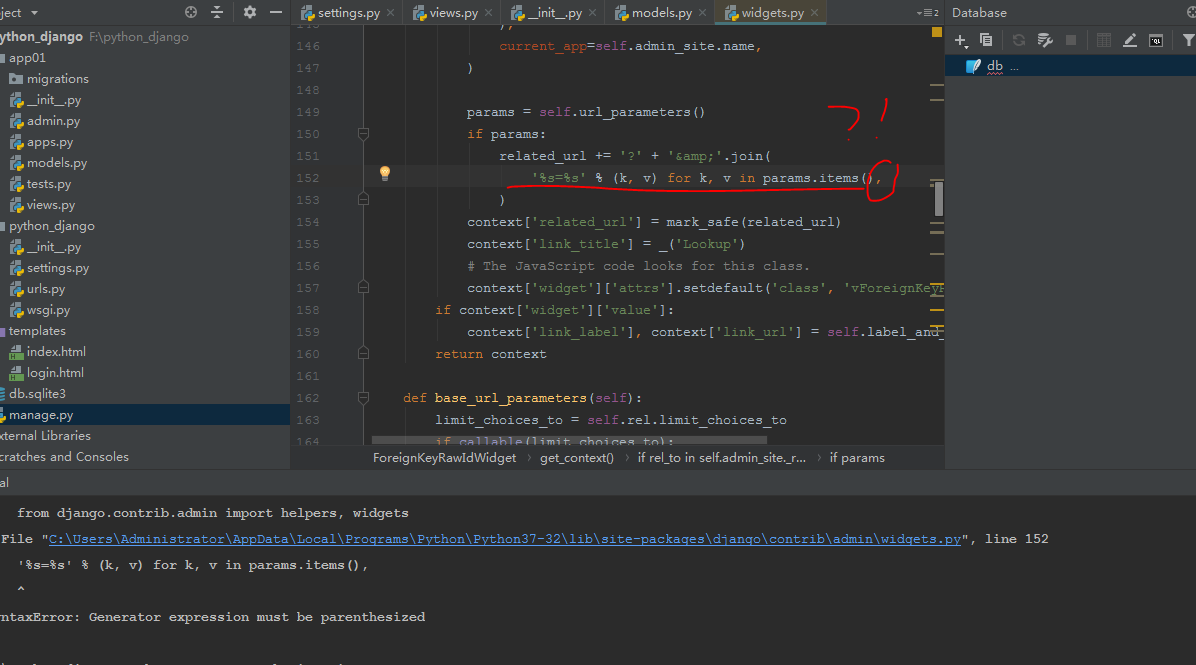Select the app01 folder
This screenshot has height=665, width=1196.
[x=27, y=58]
